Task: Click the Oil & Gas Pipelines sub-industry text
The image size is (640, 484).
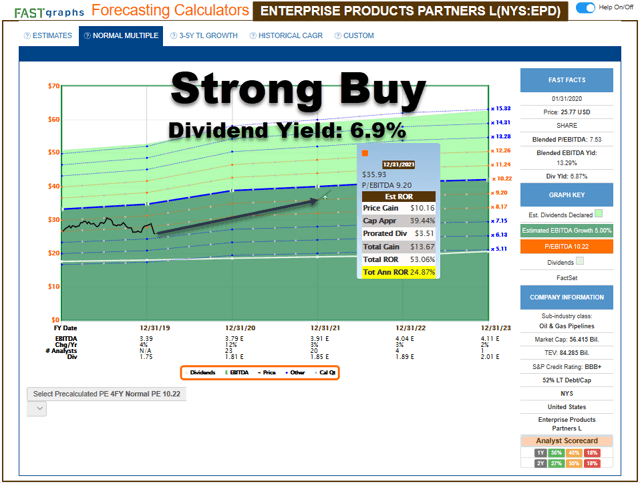Action: click(x=567, y=326)
